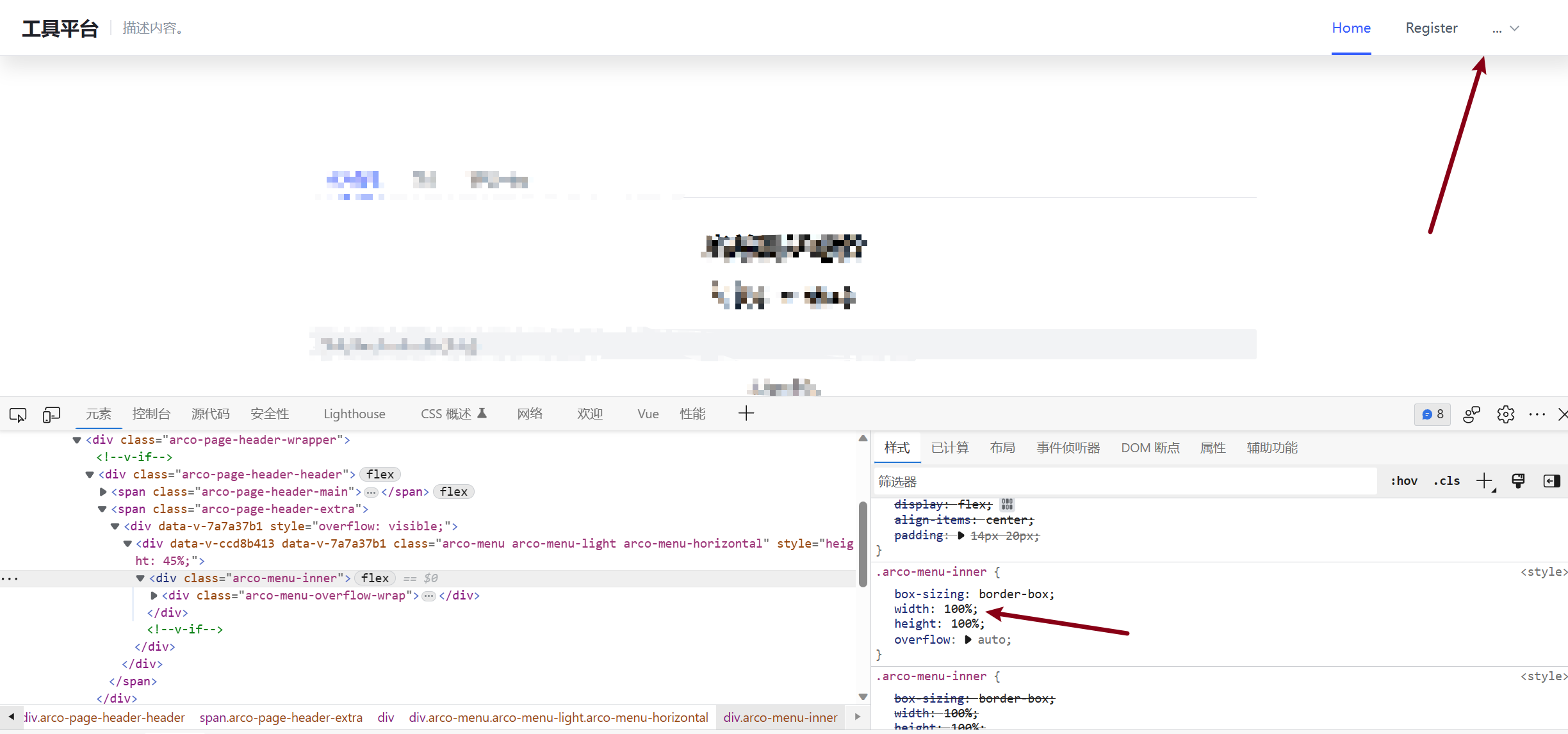Toggle flex badge on arco-page-header-main span
This screenshot has width=1568, height=734.
coord(454,492)
